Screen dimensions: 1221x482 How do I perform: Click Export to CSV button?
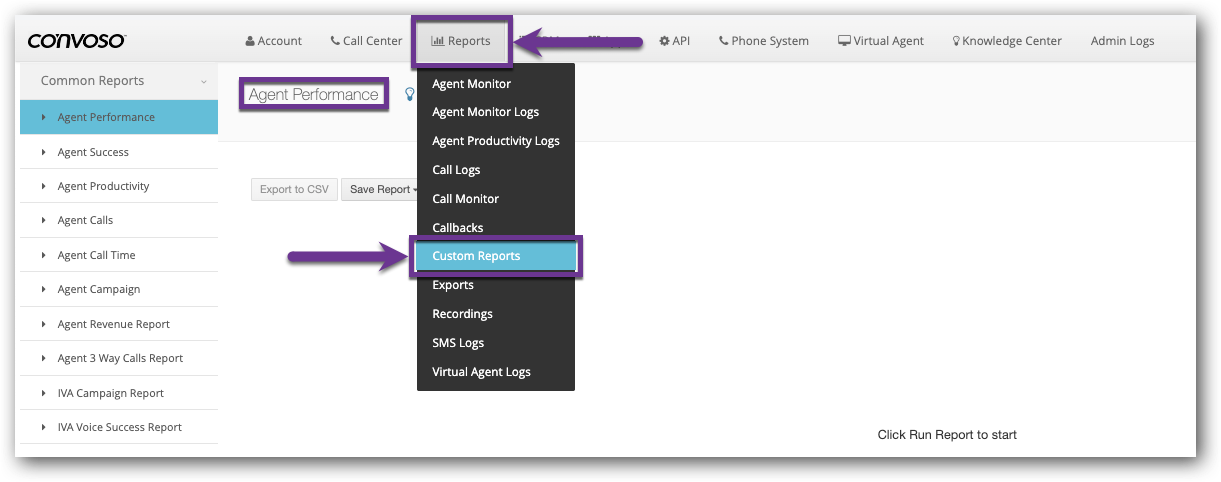[294, 189]
